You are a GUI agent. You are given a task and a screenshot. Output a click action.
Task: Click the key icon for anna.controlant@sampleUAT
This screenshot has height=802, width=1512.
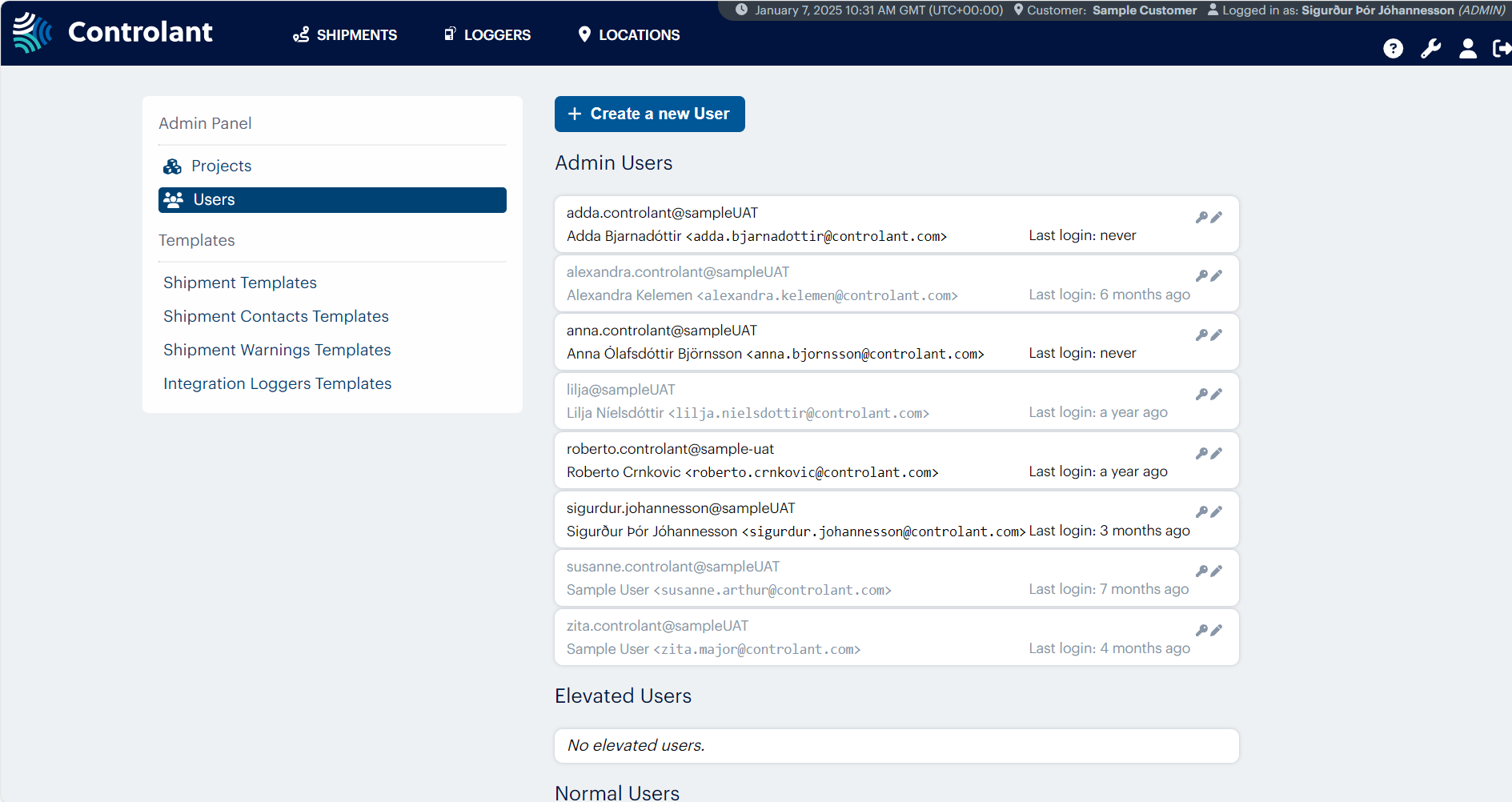(x=1201, y=335)
